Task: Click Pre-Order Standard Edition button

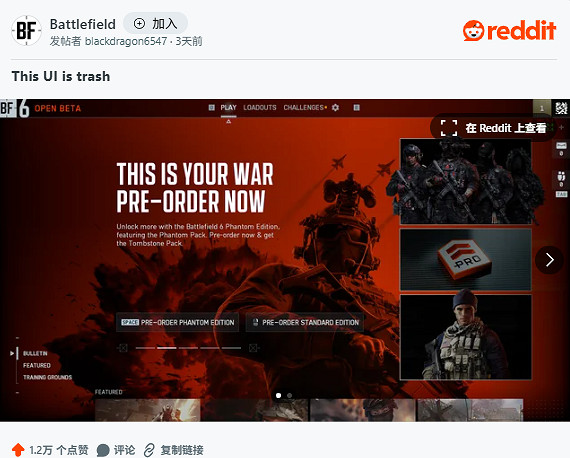Action: coord(305,322)
